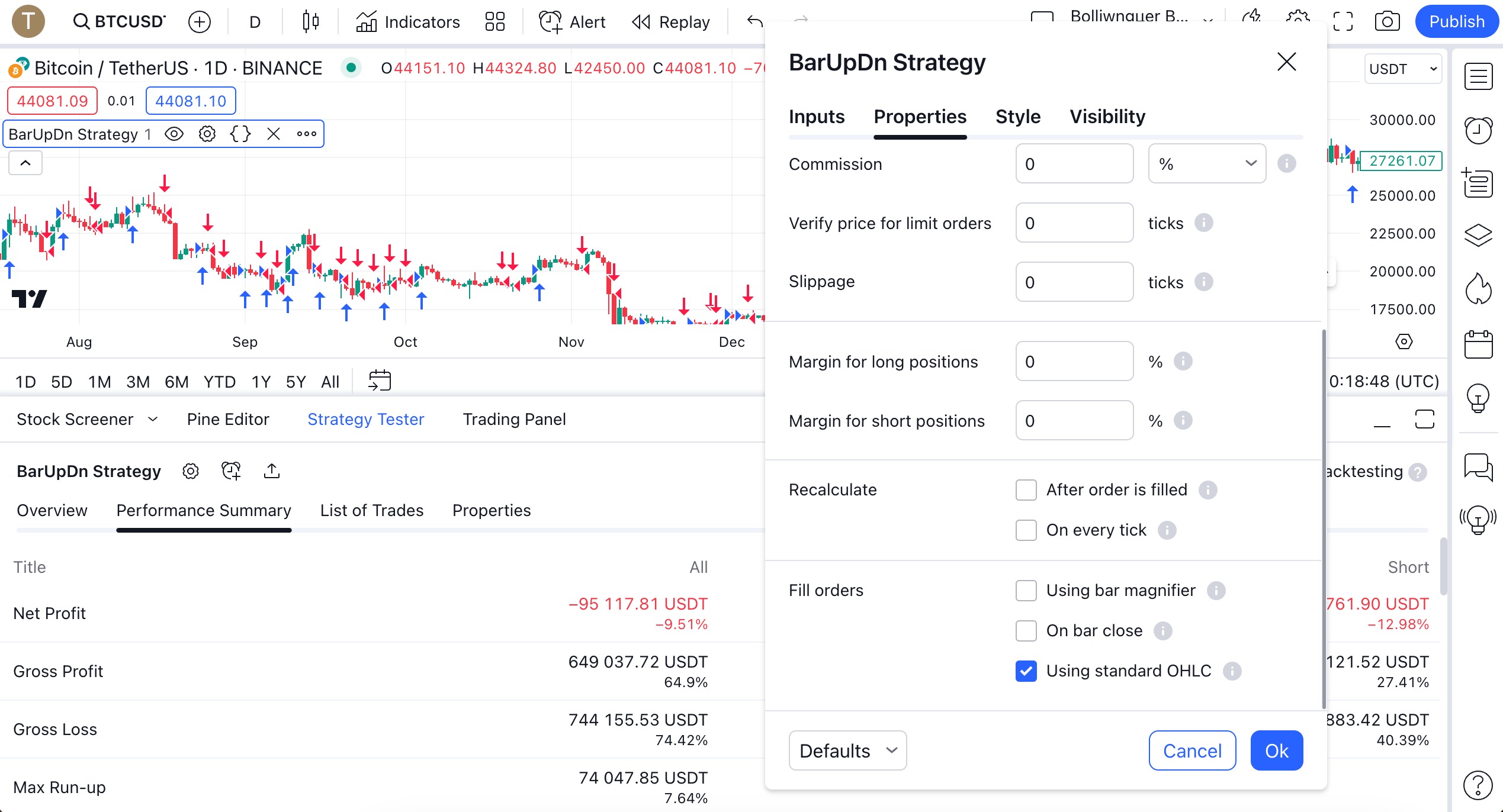1503x812 pixels.
Task: Click the Commission info icon
Action: (x=1286, y=163)
